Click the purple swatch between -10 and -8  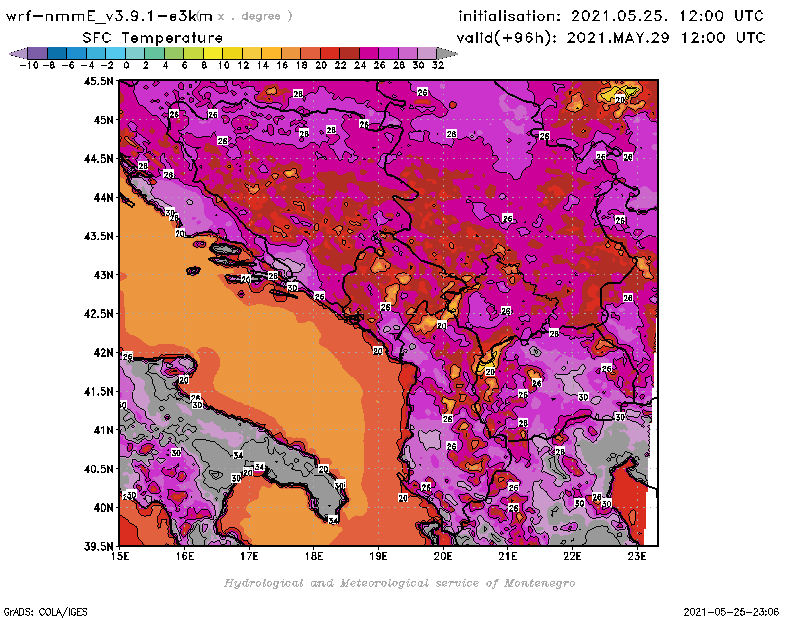click(x=36, y=52)
